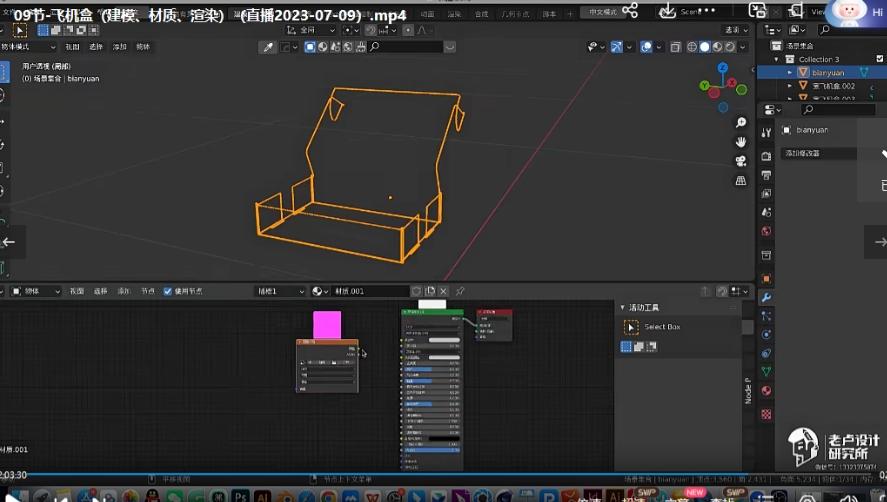
Task: Toggle the viewport overlays button
Action: click(647, 47)
